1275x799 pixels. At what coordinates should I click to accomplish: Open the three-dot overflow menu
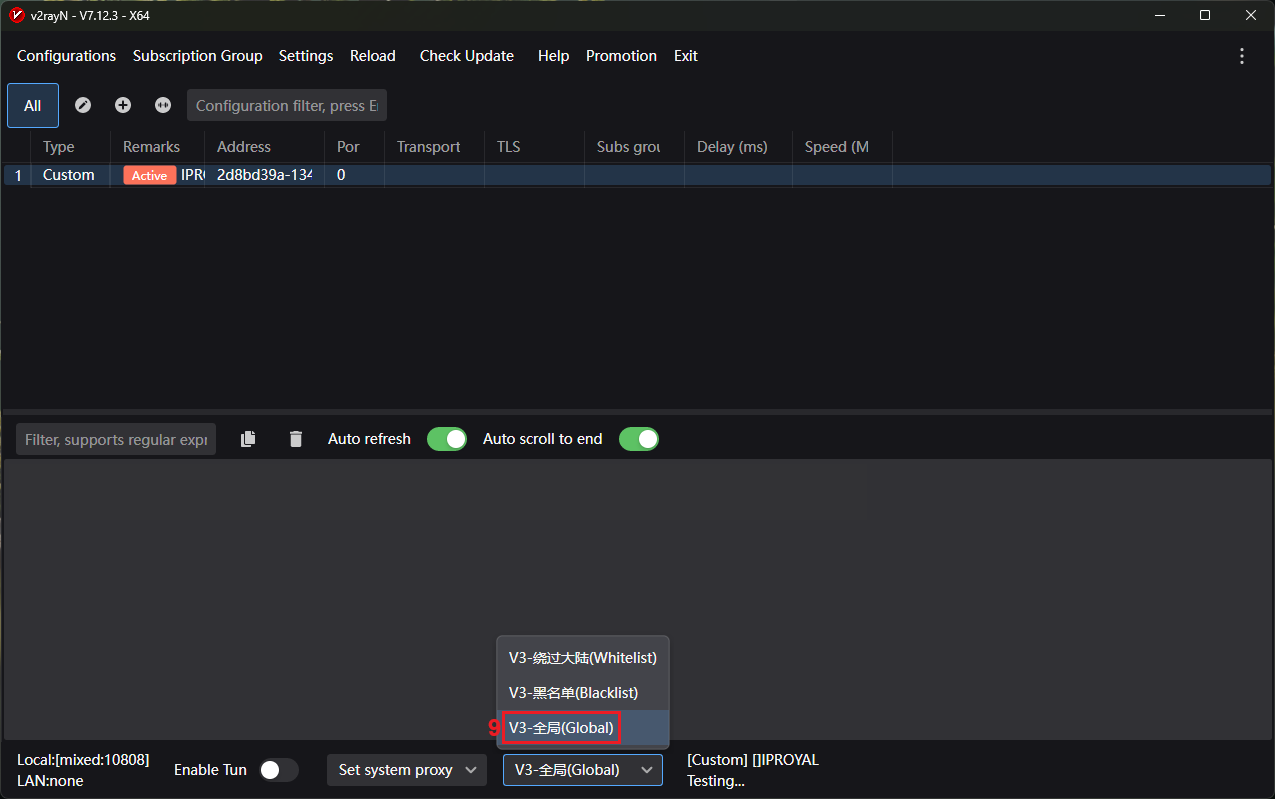(1242, 56)
